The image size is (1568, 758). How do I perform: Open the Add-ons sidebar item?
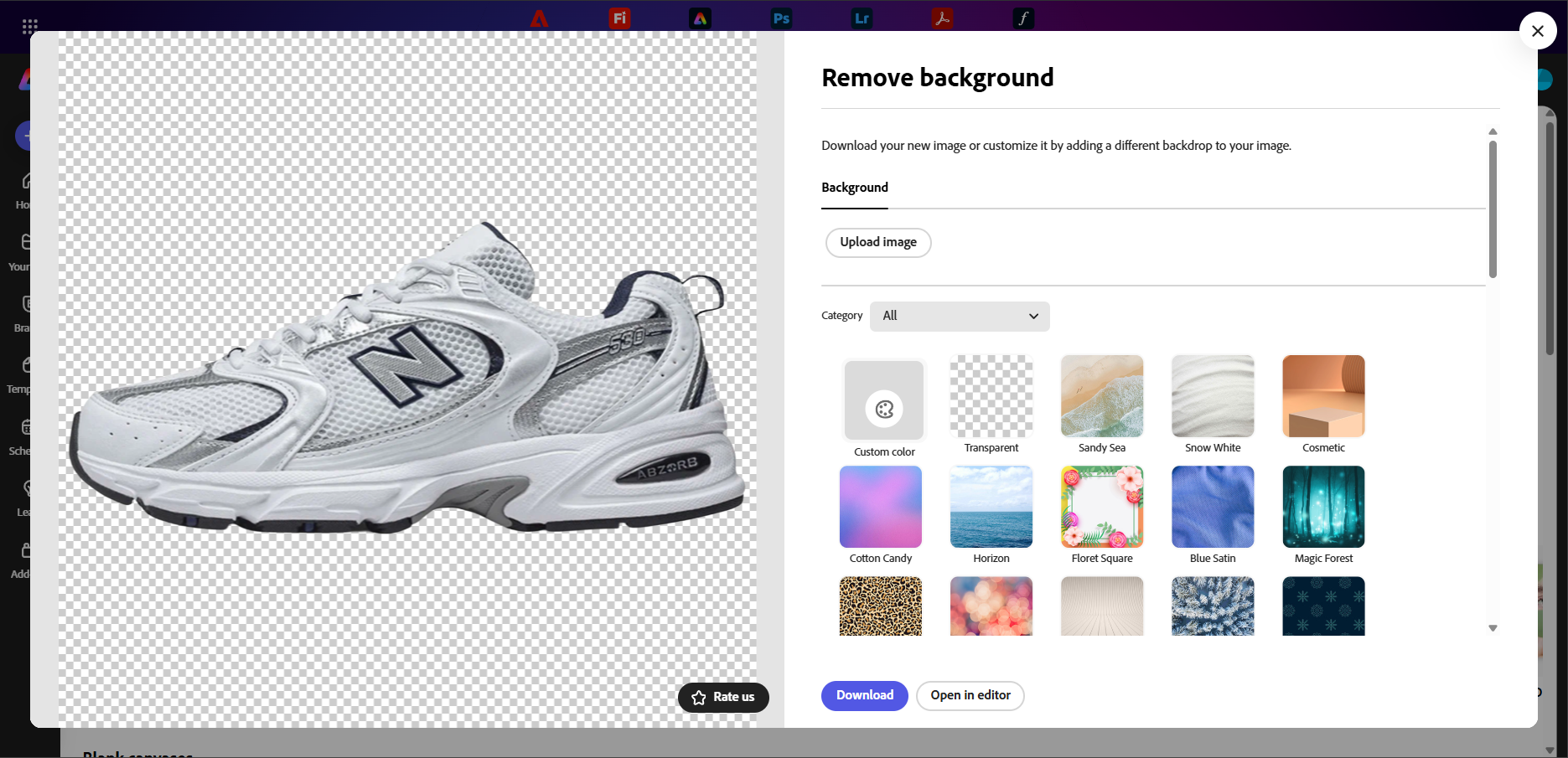click(x=22, y=559)
